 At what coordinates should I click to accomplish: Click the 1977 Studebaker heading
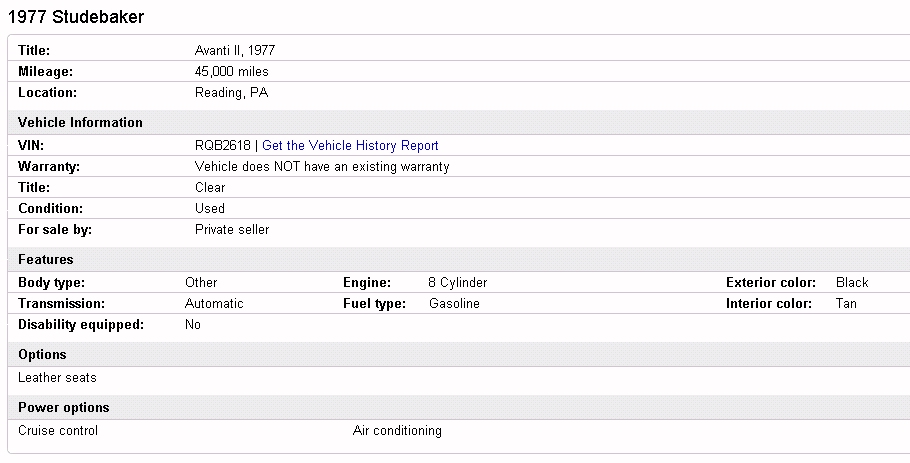pos(75,17)
